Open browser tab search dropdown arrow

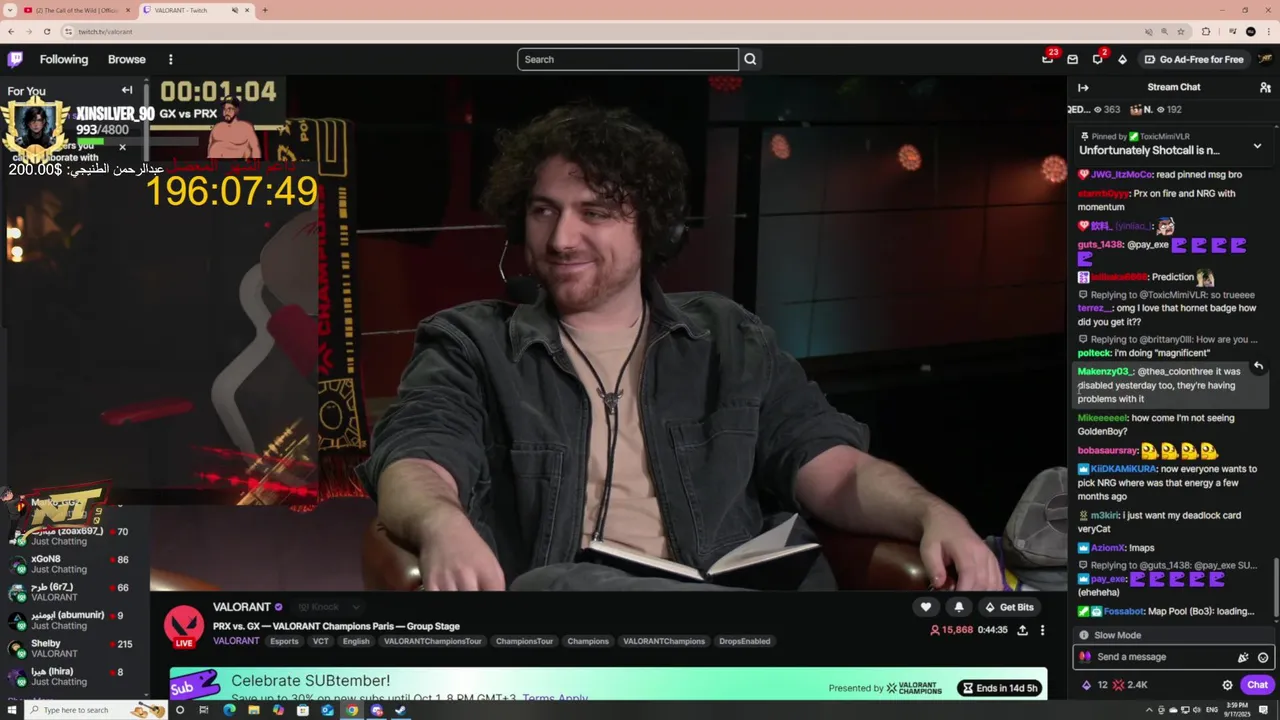(x=10, y=10)
